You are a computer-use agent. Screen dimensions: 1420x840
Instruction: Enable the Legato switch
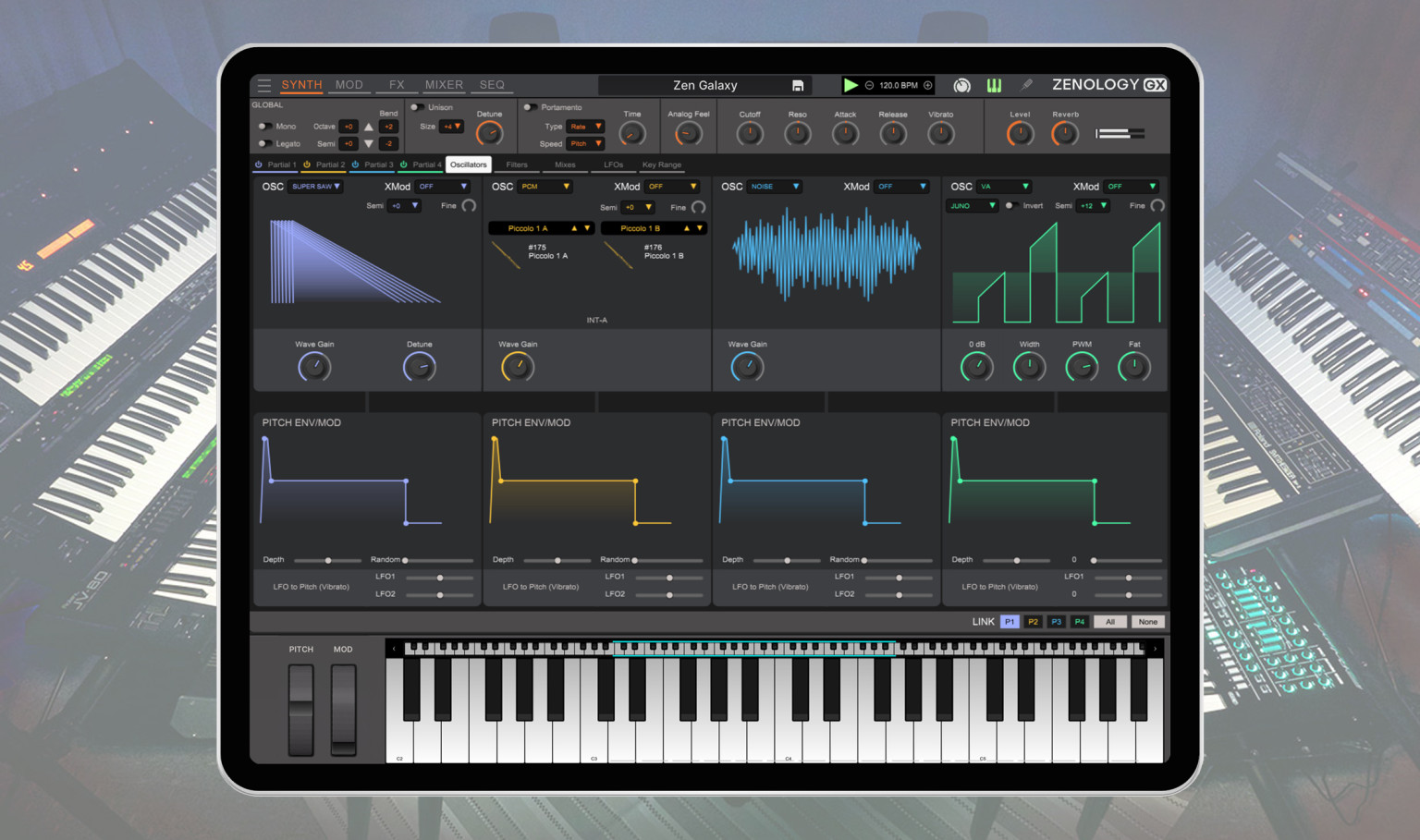tap(265, 143)
